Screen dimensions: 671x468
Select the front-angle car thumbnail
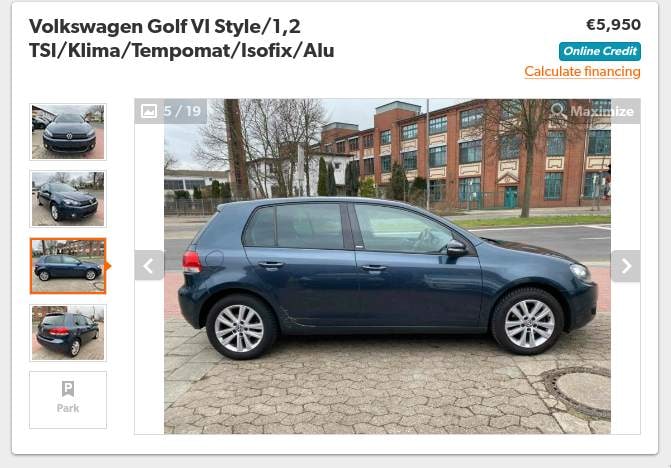click(68, 199)
